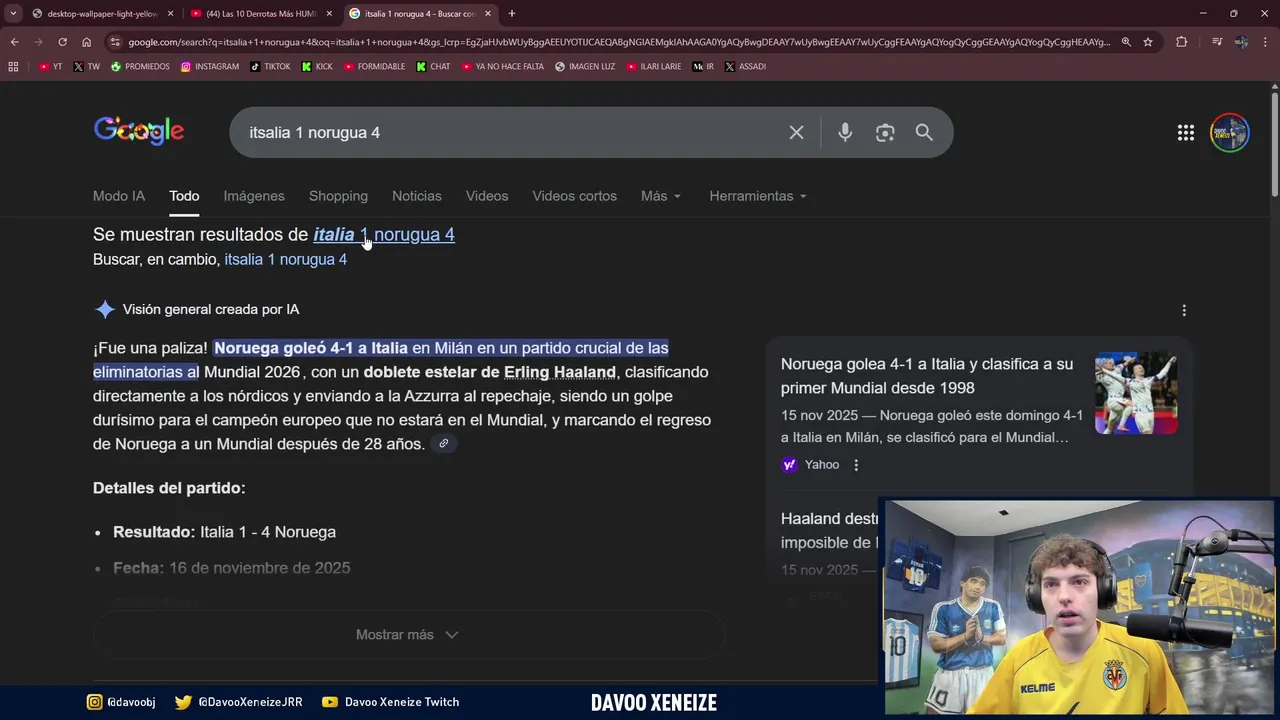Open the IR bookmark

703,66
